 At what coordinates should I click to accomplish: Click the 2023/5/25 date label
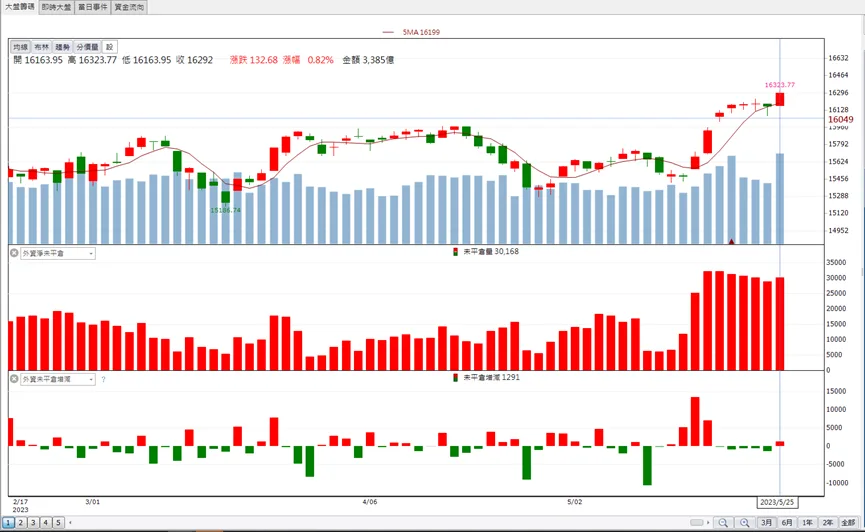pyautogui.click(x=777, y=502)
